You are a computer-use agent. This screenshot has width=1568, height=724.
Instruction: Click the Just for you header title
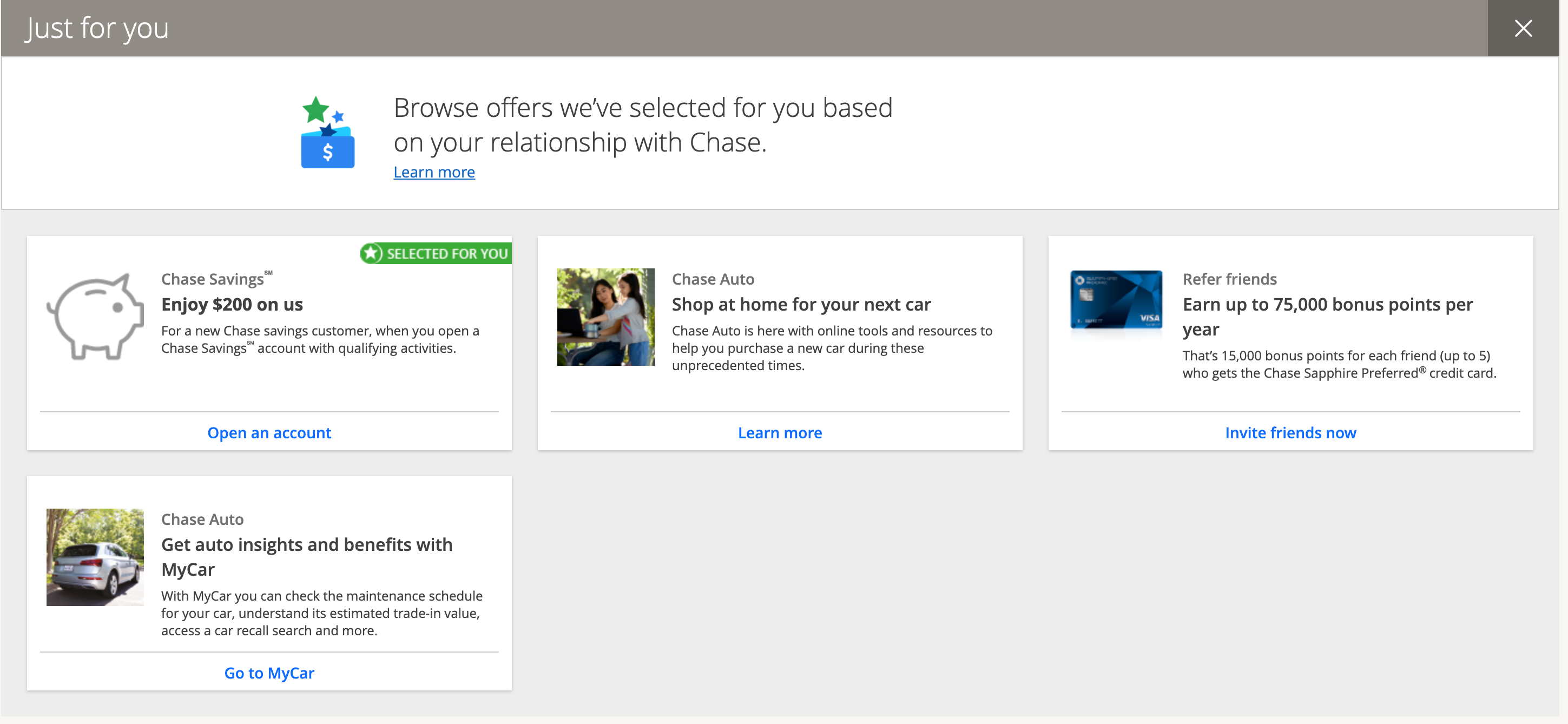coord(97,28)
